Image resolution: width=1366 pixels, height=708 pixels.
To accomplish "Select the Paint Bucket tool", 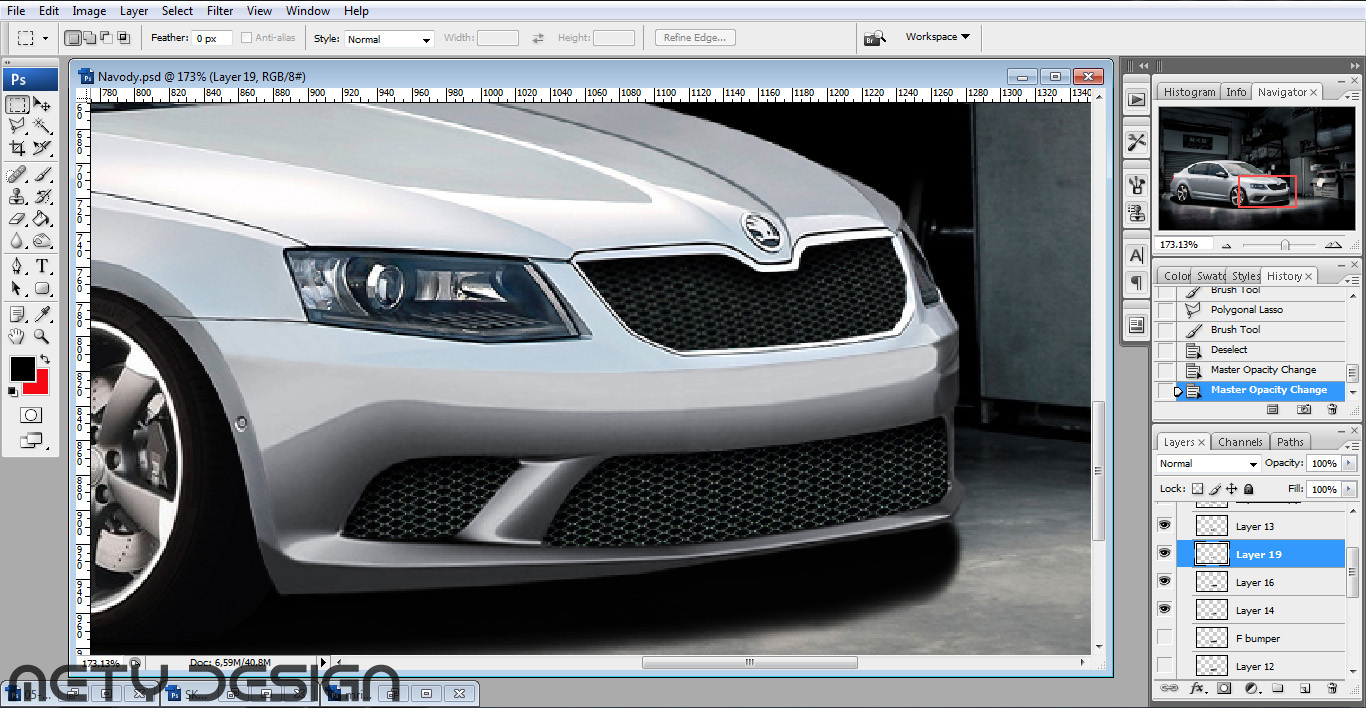I will click(x=42, y=219).
